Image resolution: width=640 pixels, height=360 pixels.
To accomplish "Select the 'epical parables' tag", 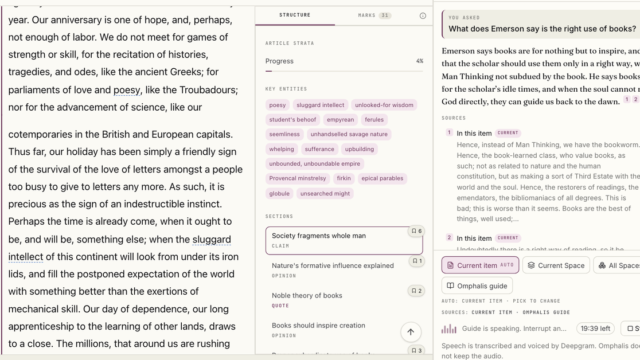I will 382,178.
